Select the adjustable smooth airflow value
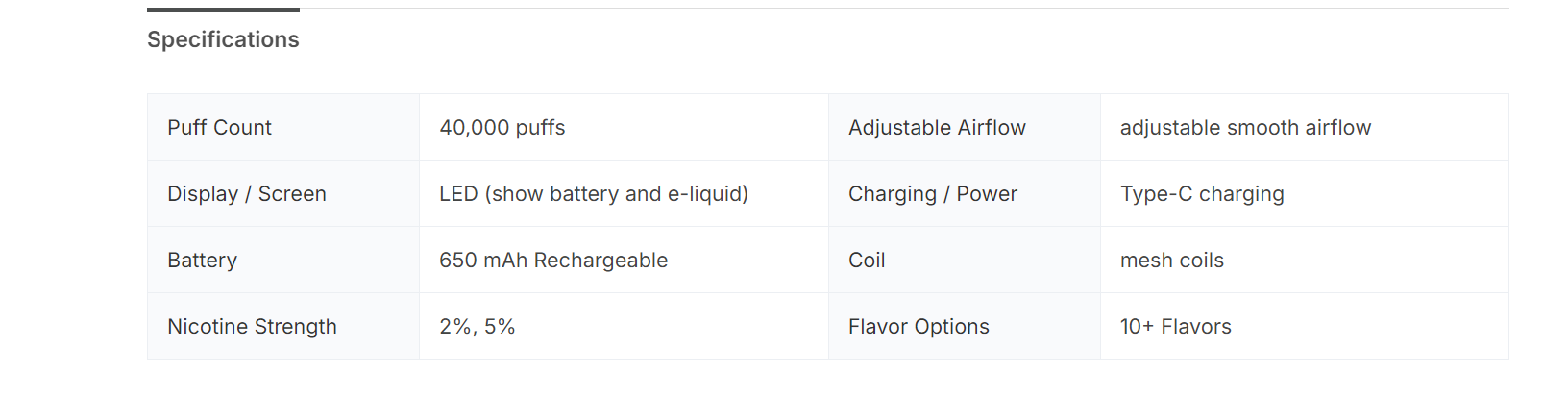Screen dimensions: 1568x397 click(x=1245, y=128)
